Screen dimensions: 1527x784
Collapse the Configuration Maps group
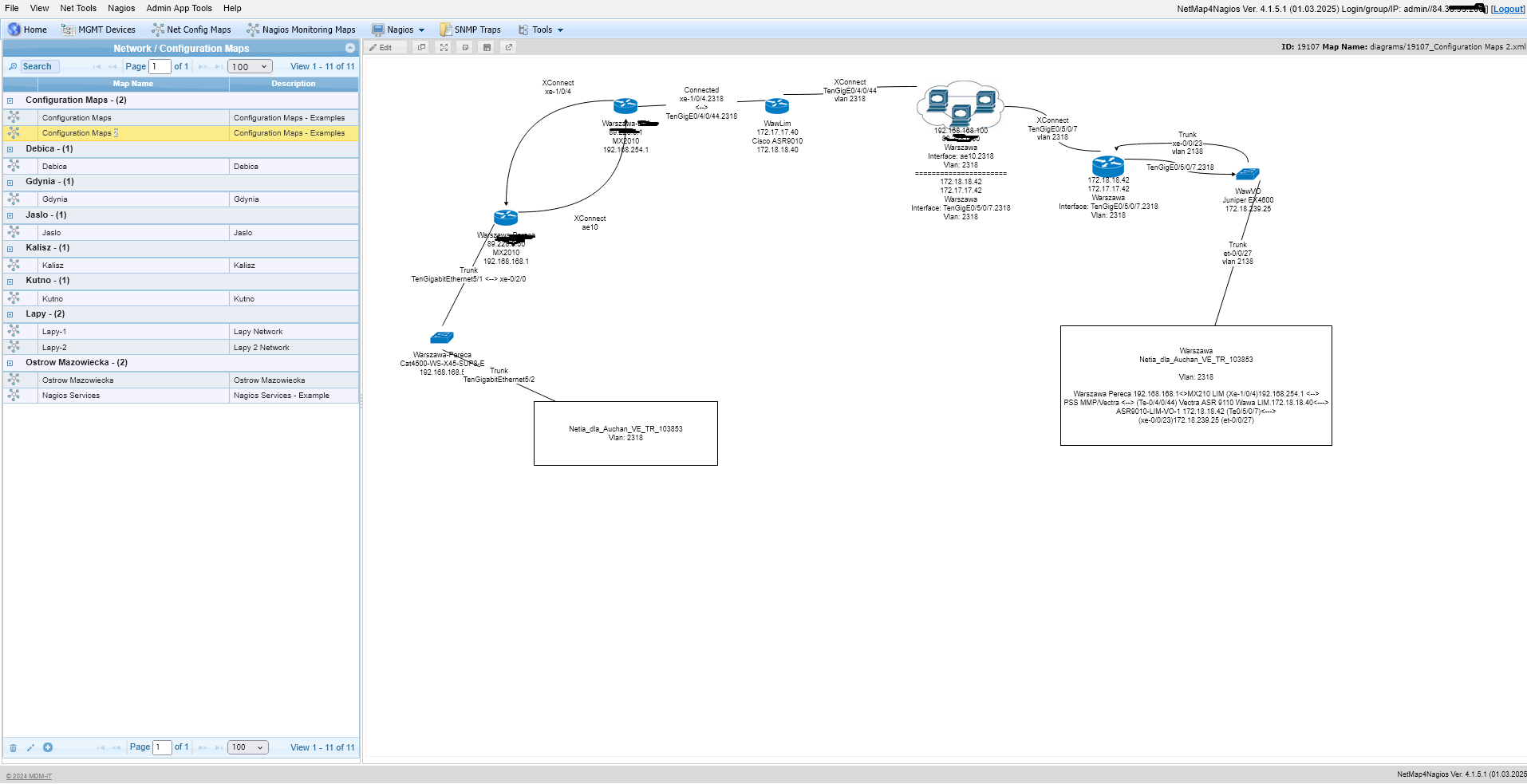coord(10,101)
